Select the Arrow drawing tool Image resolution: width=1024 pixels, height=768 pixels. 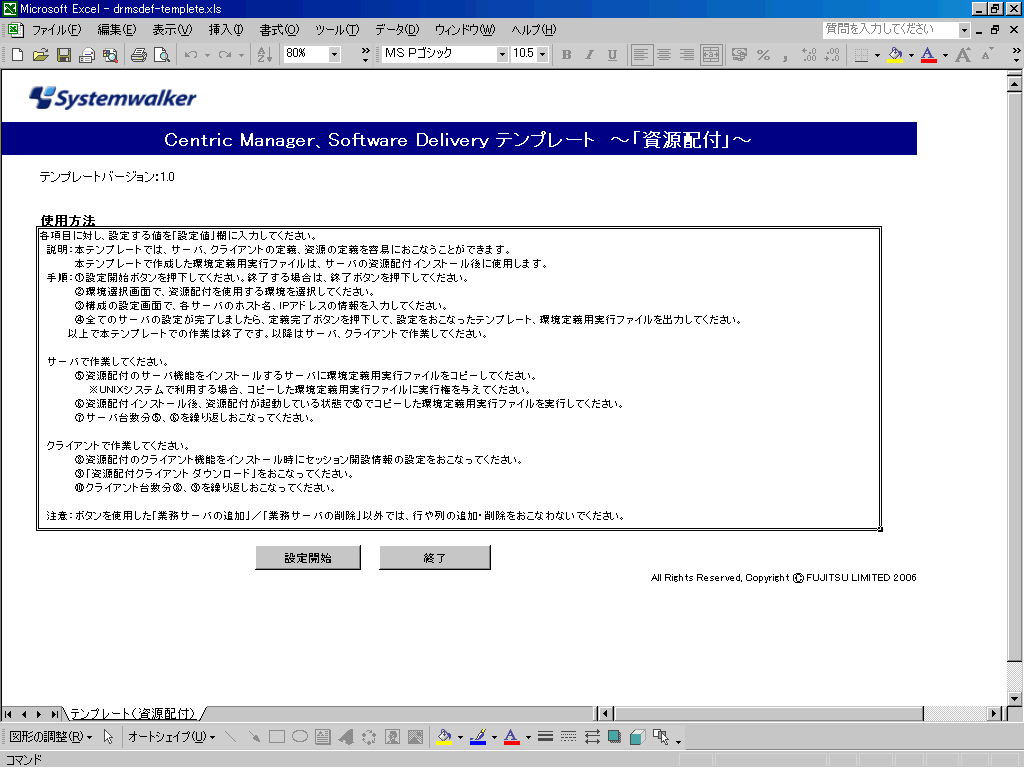pyautogui.click(x=254, y=737)
